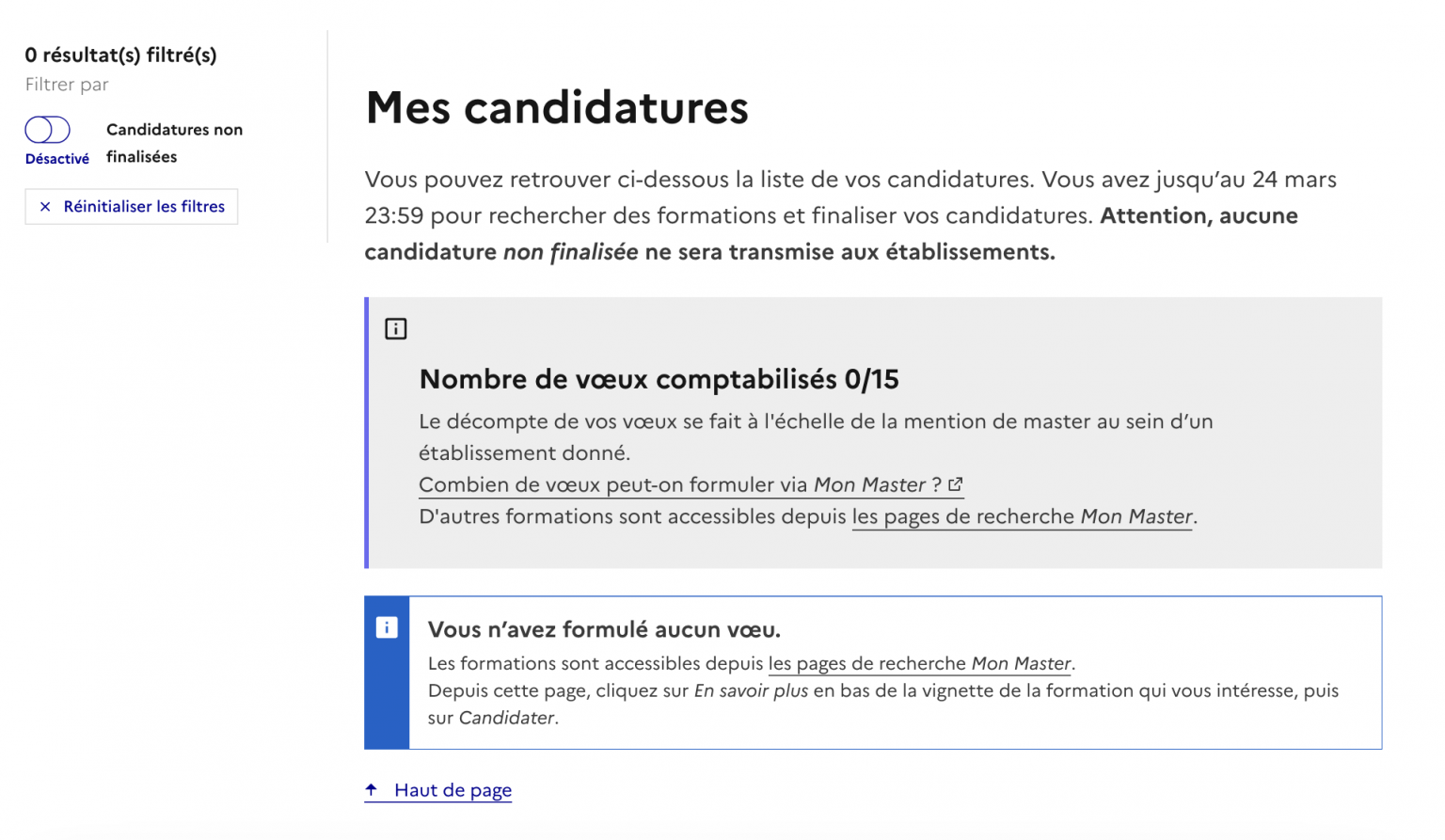
Task: Click the info icon in the gray vœux panel
Action: (x=396, y=328)
